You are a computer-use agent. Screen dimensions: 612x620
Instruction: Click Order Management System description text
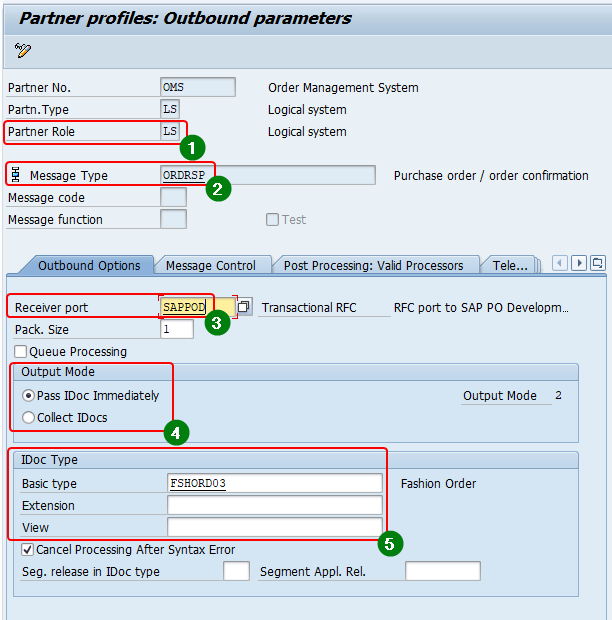343,87
